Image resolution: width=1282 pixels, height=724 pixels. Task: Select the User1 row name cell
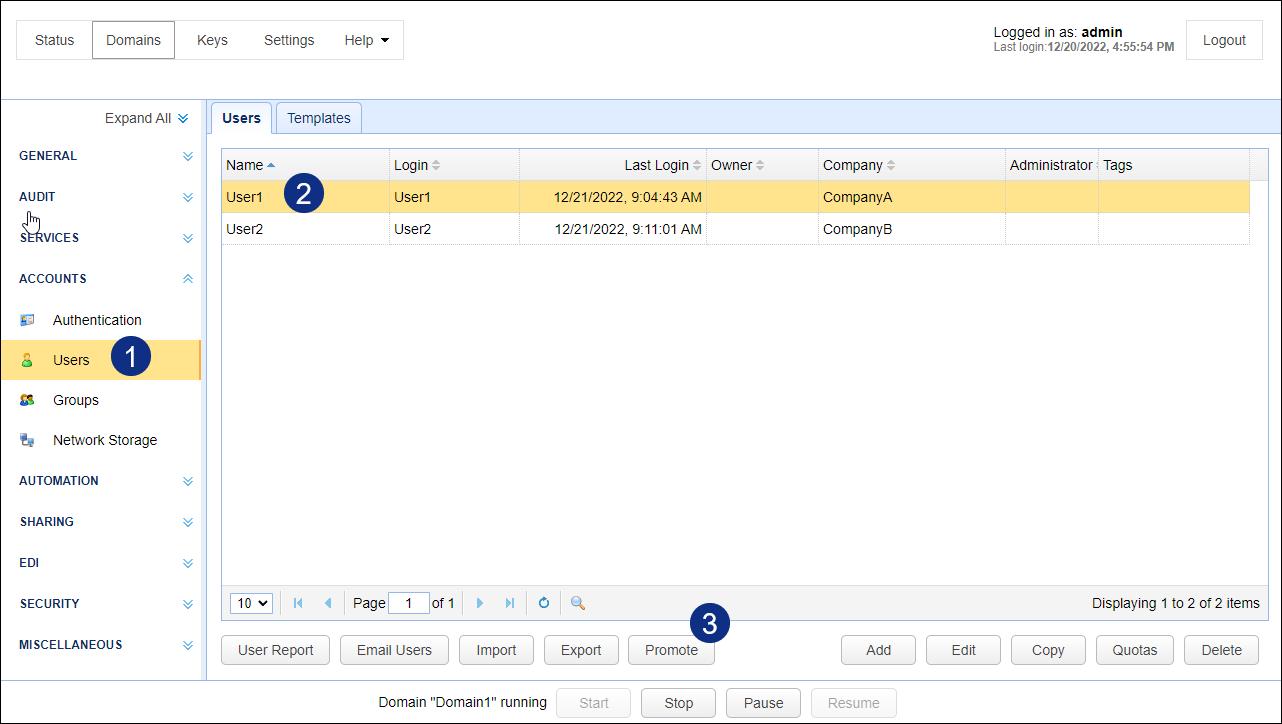click(305, 197)
